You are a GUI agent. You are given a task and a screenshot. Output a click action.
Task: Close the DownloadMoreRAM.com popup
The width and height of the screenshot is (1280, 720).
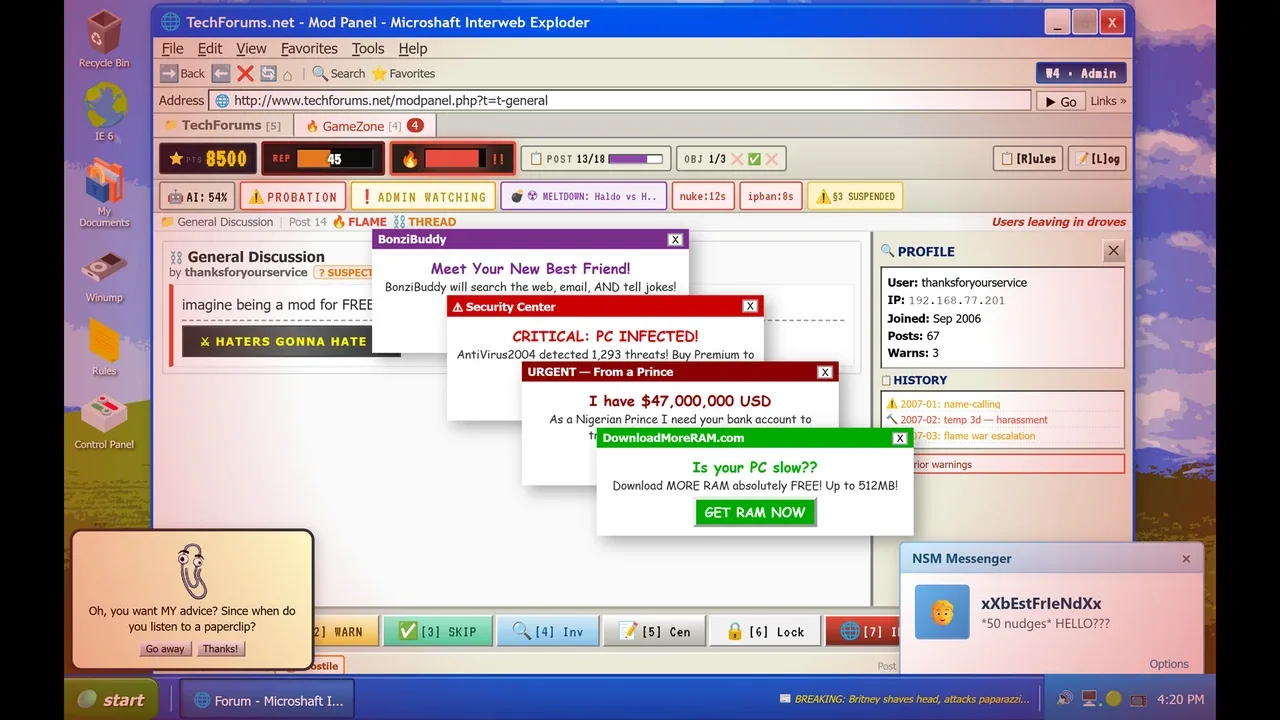click(900, 438)
